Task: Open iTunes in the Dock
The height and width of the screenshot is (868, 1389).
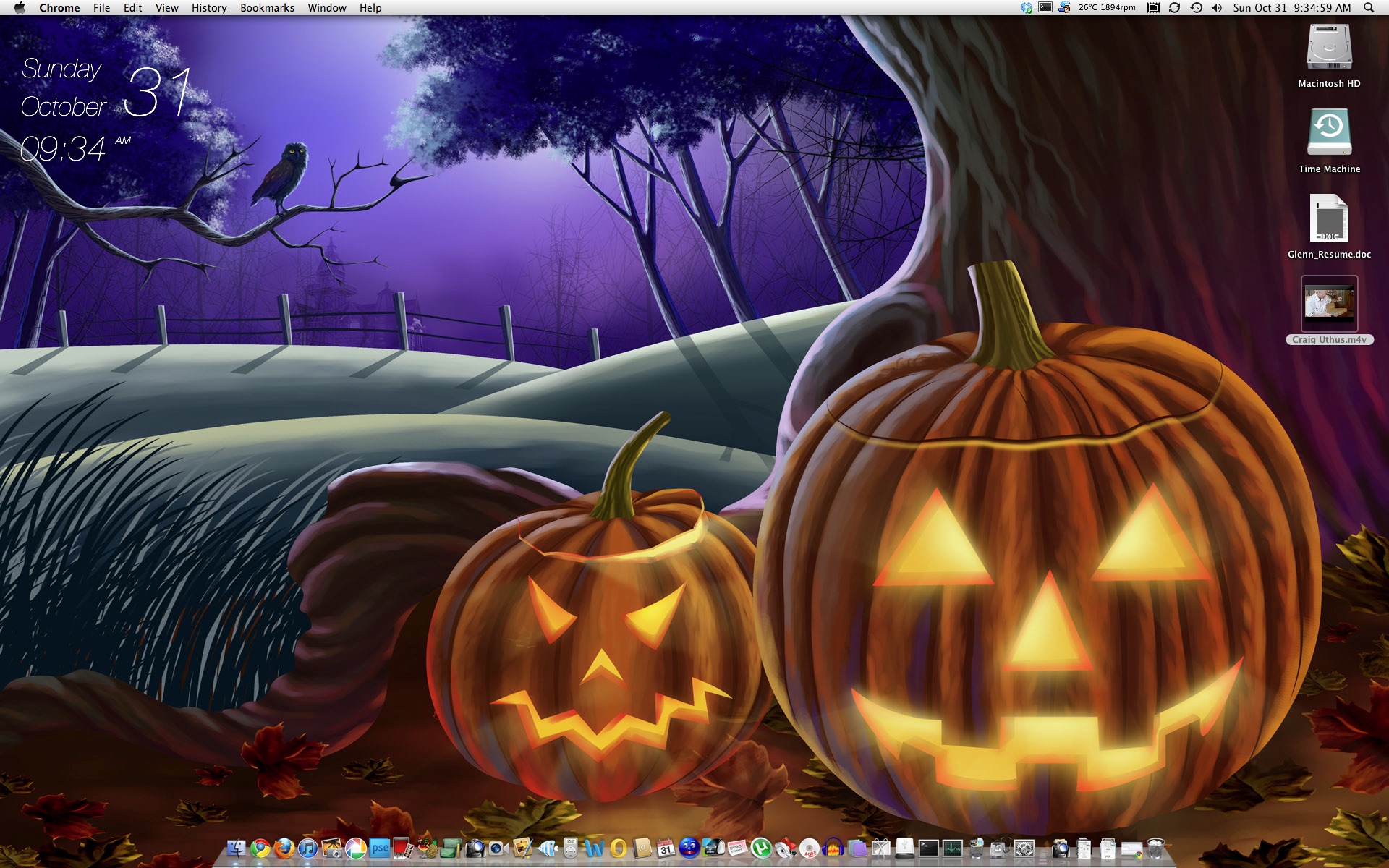Action: click(308, 848)
